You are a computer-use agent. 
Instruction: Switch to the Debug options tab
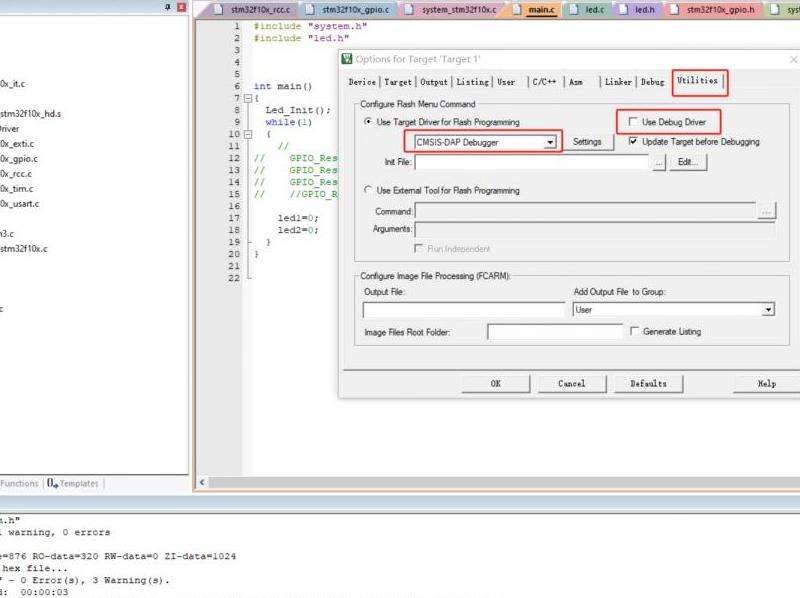point(653,82)
